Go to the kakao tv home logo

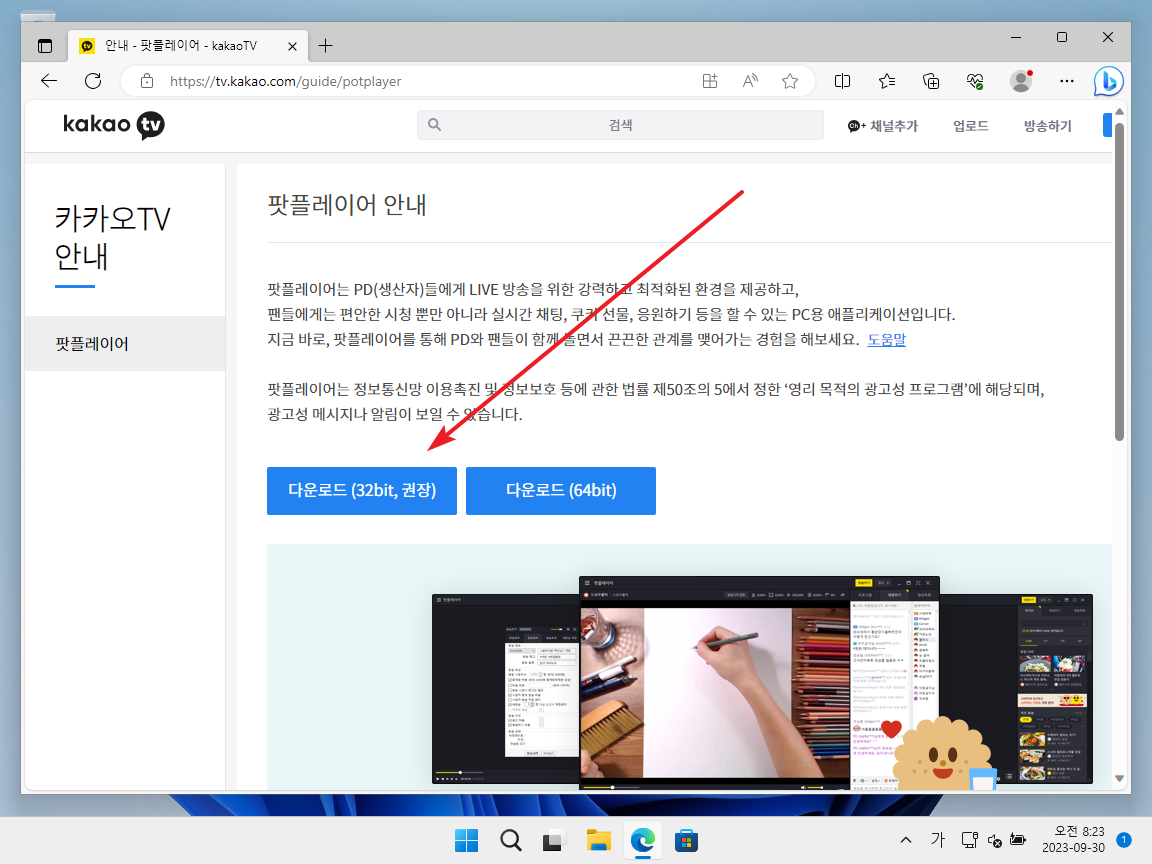tap(114, 125)
